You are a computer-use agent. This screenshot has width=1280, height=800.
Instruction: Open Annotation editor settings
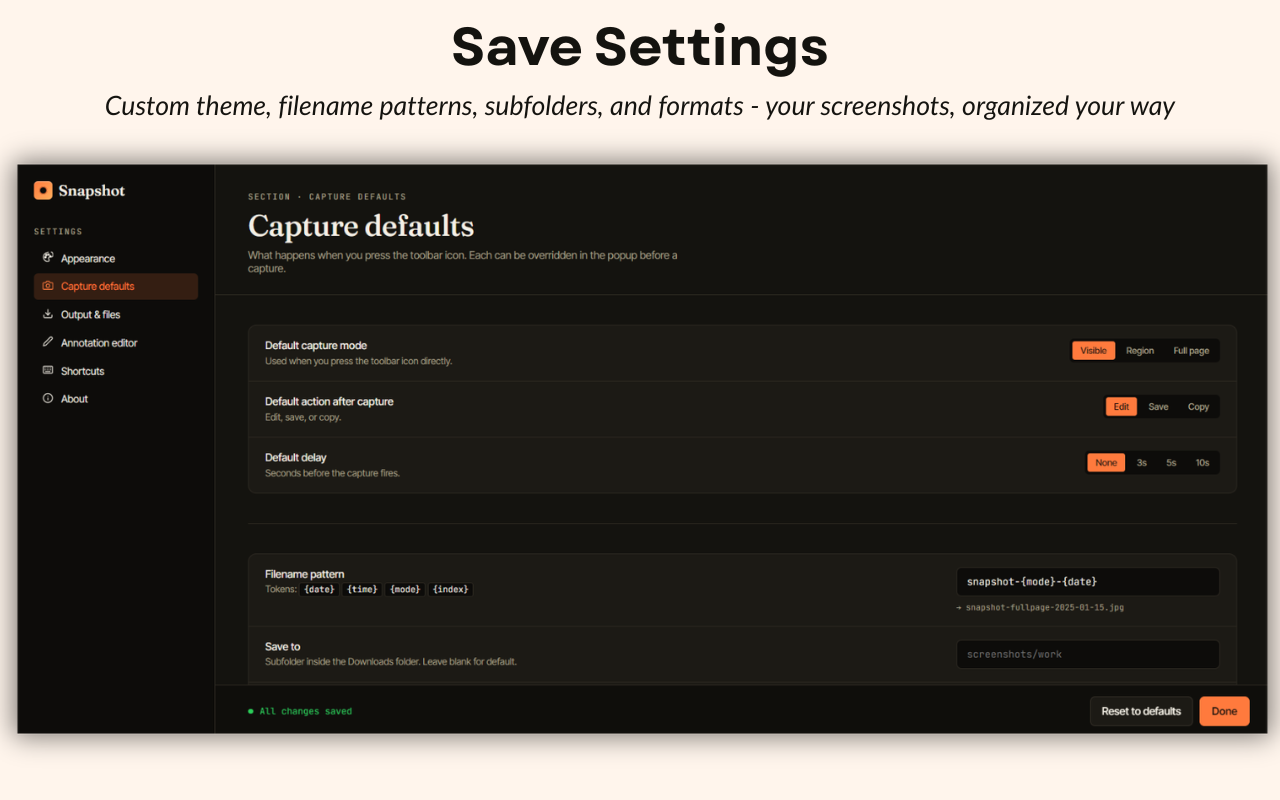click(x=116, y=342)
